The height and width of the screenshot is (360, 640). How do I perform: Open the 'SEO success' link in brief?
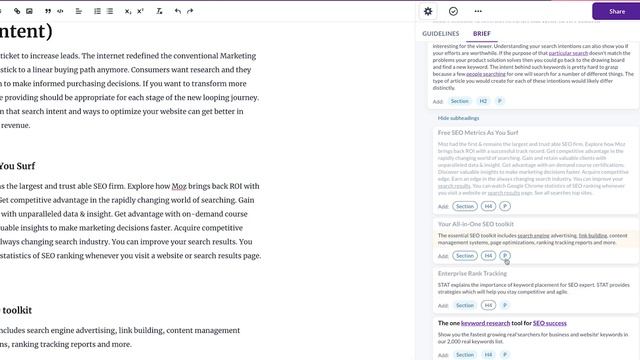[x=549, y=323]
